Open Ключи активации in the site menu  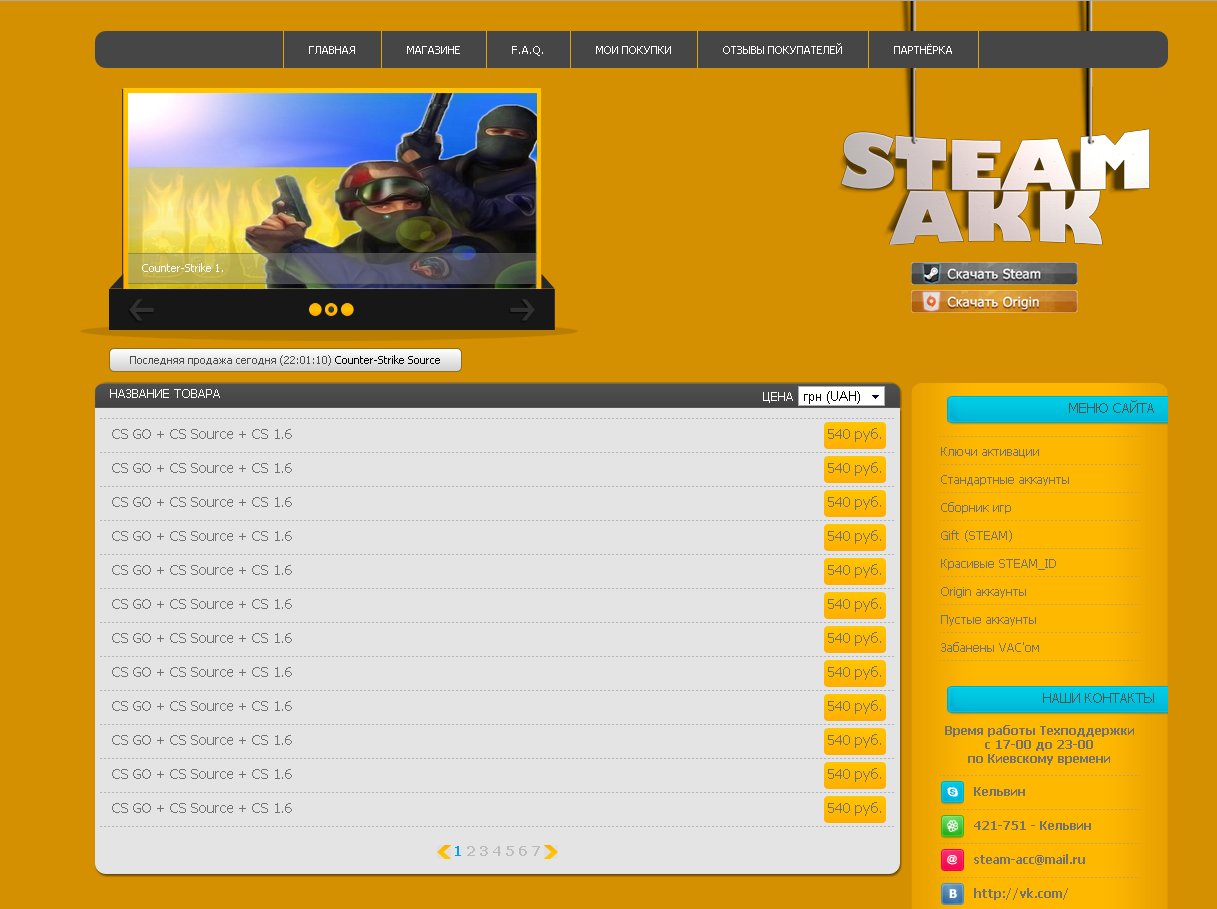click(990, 452)
